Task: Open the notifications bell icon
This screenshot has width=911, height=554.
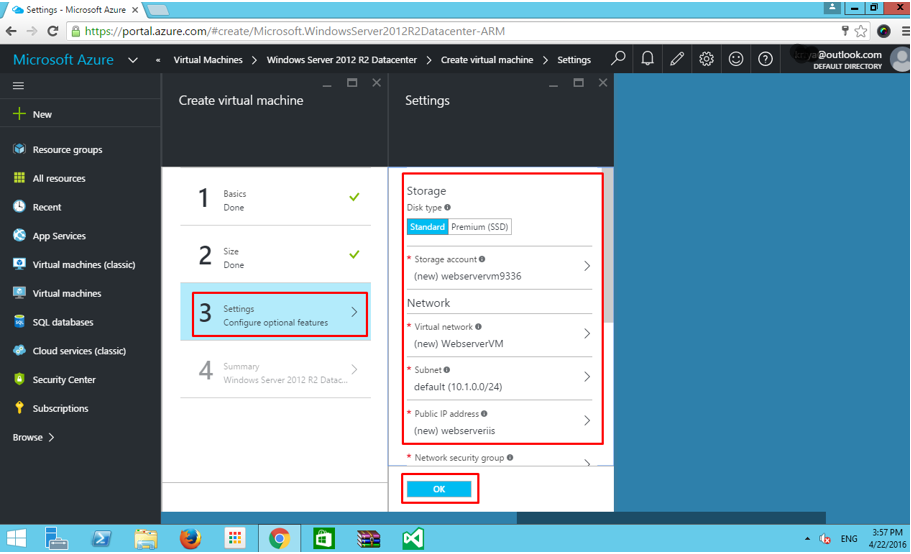Action: coord(647,59)
